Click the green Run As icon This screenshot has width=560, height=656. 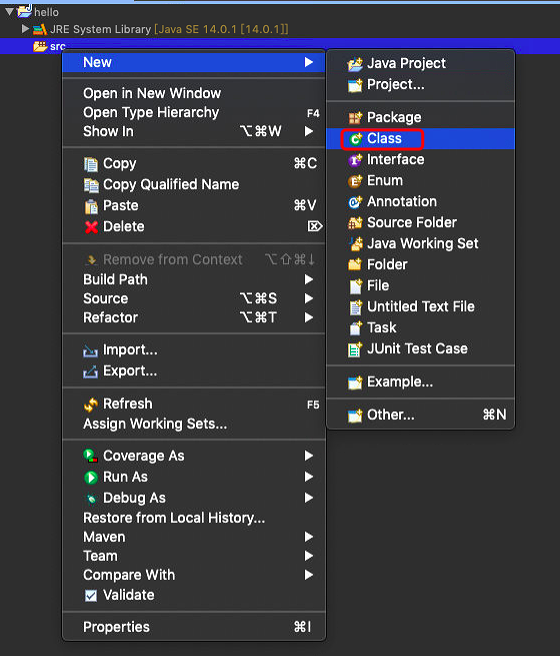pyautogui.click(x=91, y=477)
